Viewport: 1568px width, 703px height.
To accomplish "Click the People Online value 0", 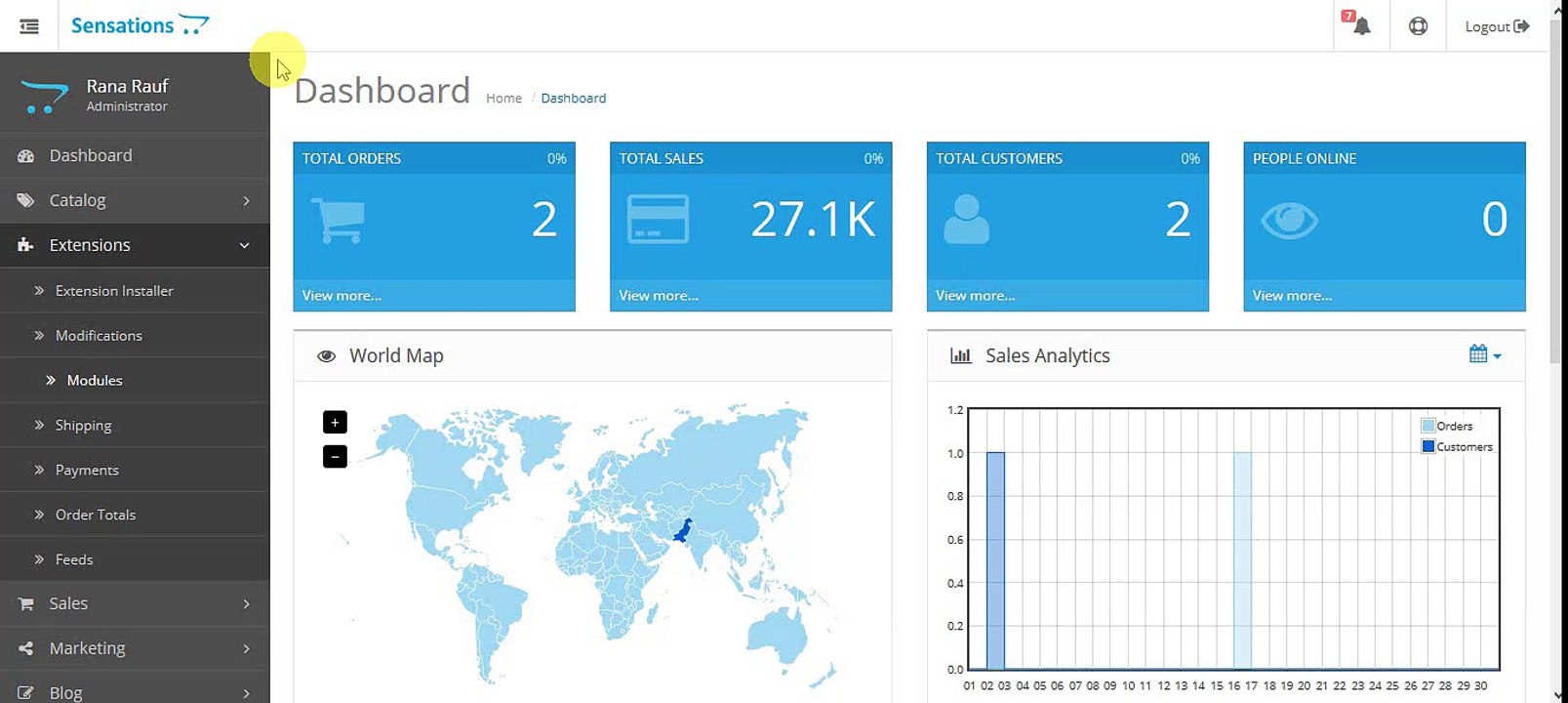I will (x=1495, y=219).
